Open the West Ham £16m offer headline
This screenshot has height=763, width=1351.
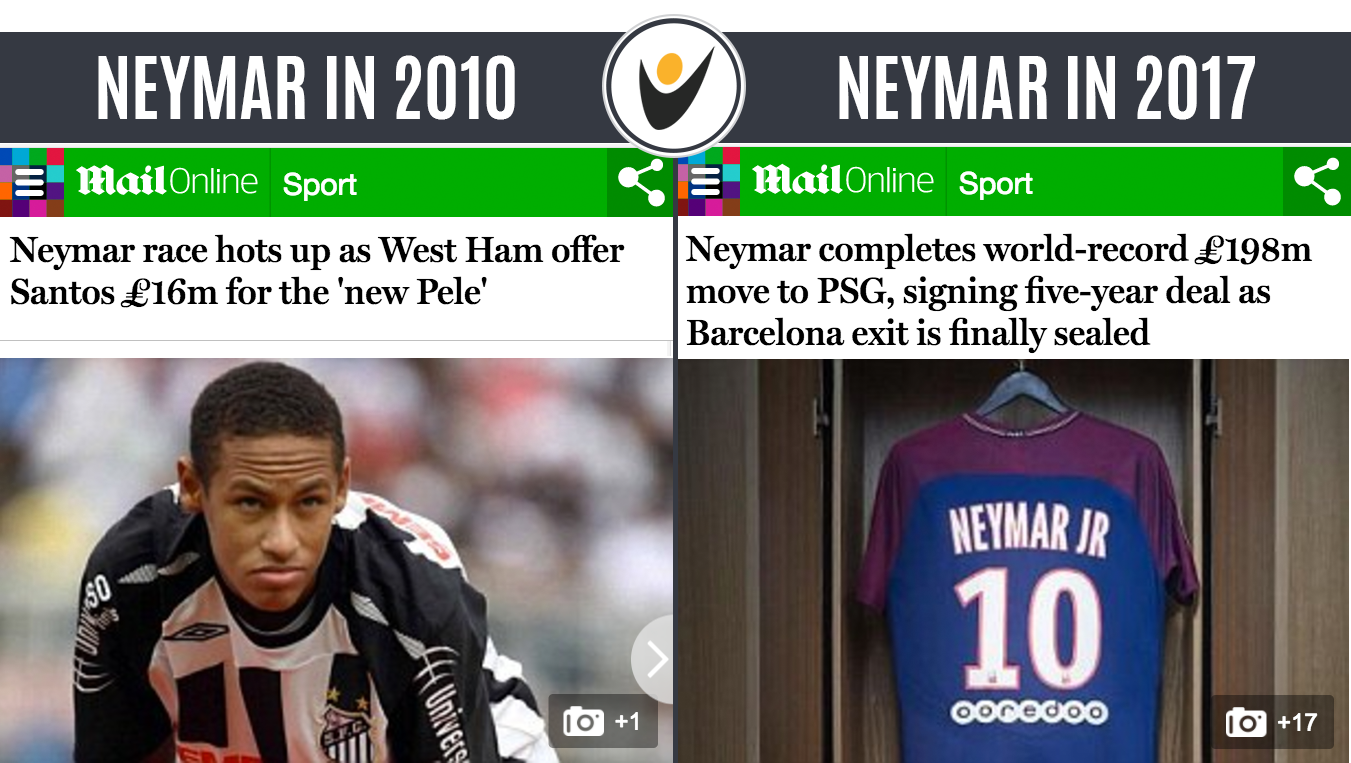(x=317, y=271)
